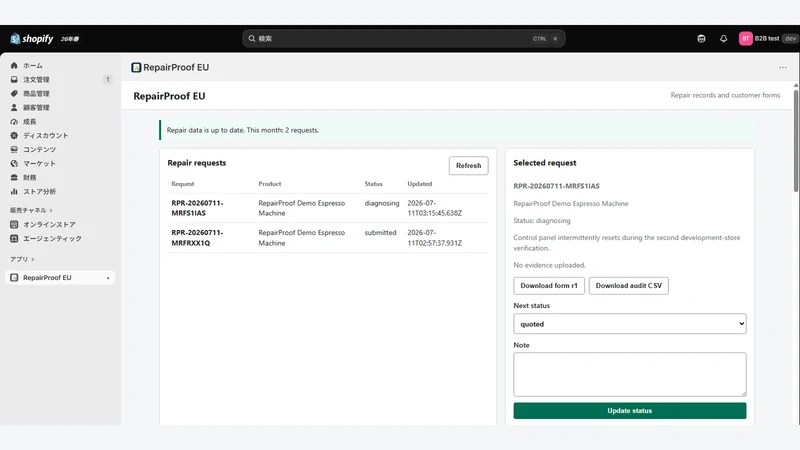
Task: Open notifications bell
Action: point(723,39)
